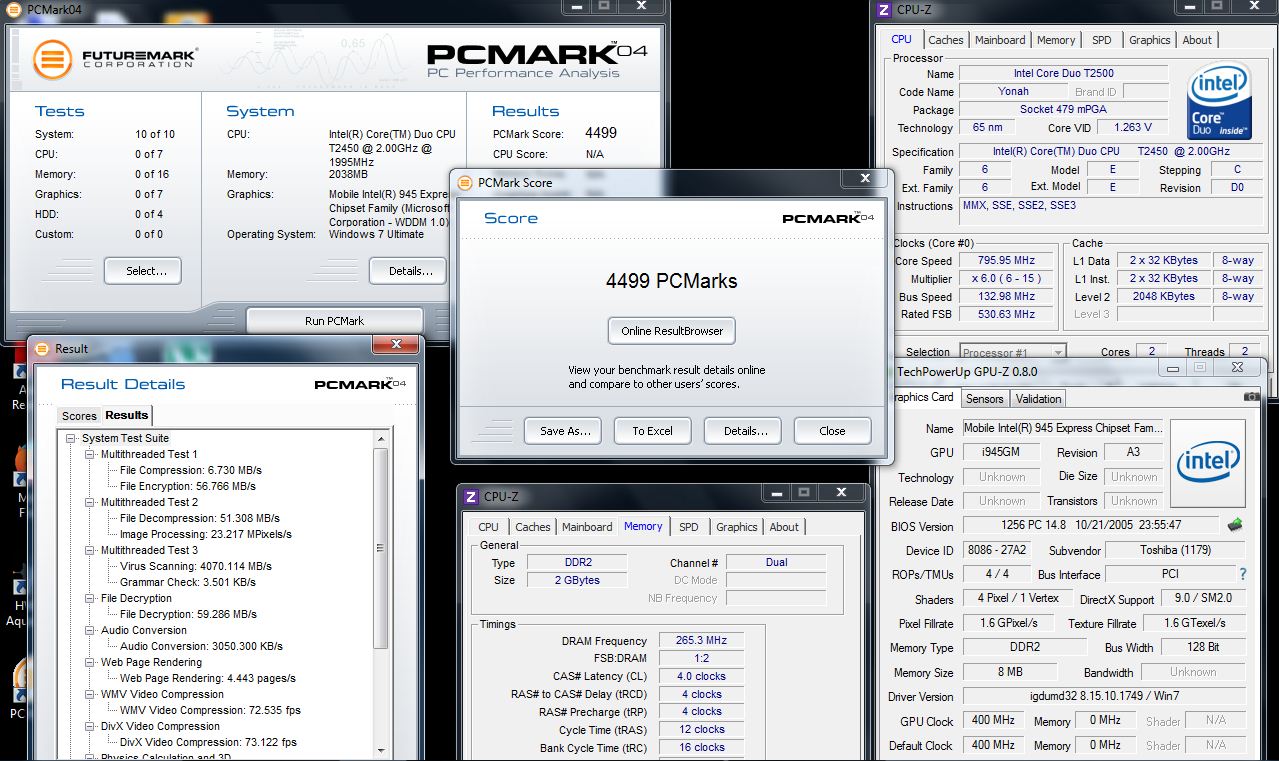Click the Futuremark Corporation orange logo
The width and height of the screenshot is (1279, 761).
[51, 59]
